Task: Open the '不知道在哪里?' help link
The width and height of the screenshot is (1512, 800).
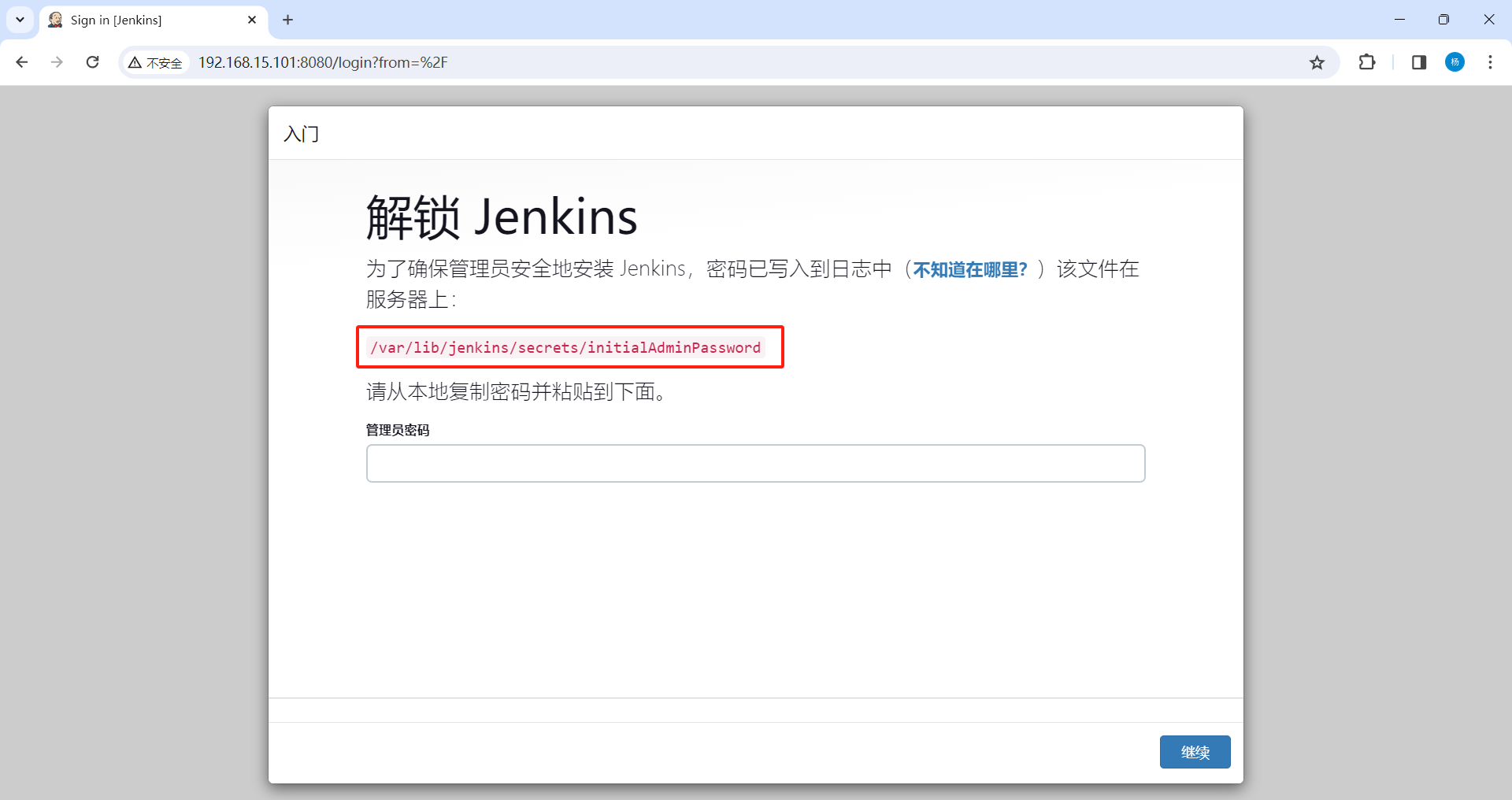Action: click(x=970, y=269)
